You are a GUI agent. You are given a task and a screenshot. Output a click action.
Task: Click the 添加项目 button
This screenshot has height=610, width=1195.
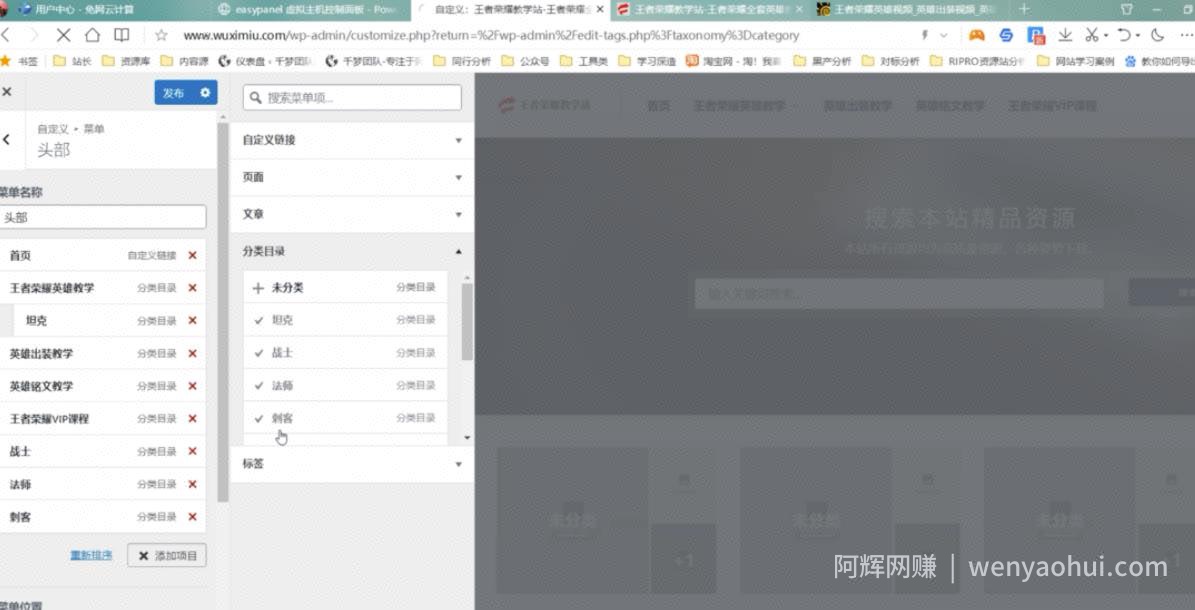[167, 556]
